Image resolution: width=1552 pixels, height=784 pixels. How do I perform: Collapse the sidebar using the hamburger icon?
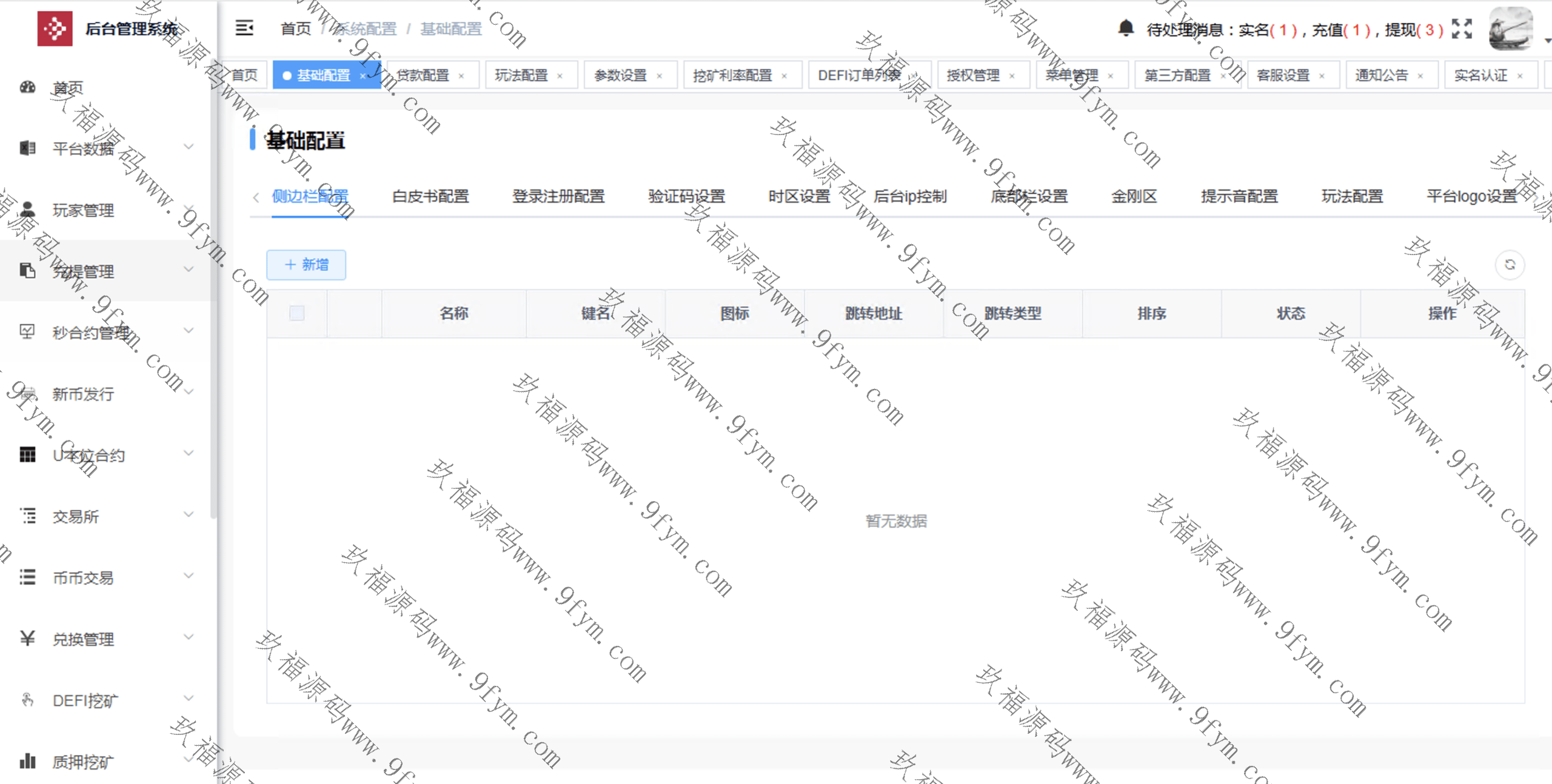[x=244, y=28]
